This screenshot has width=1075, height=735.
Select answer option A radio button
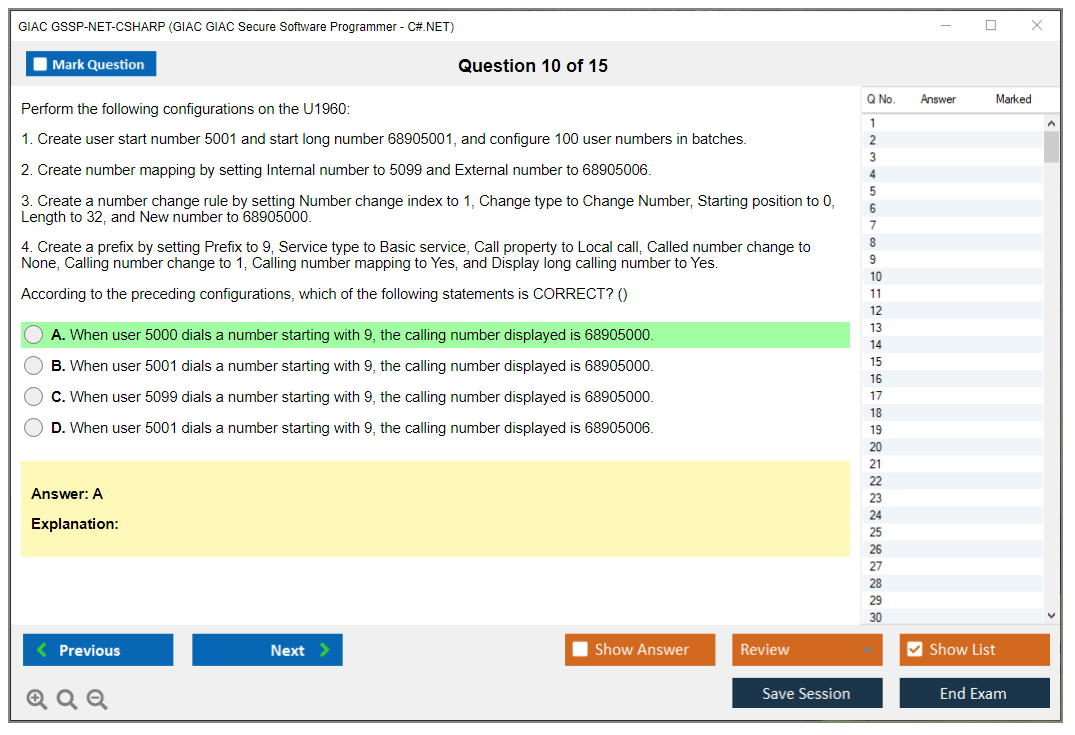(x=34, y=335)
